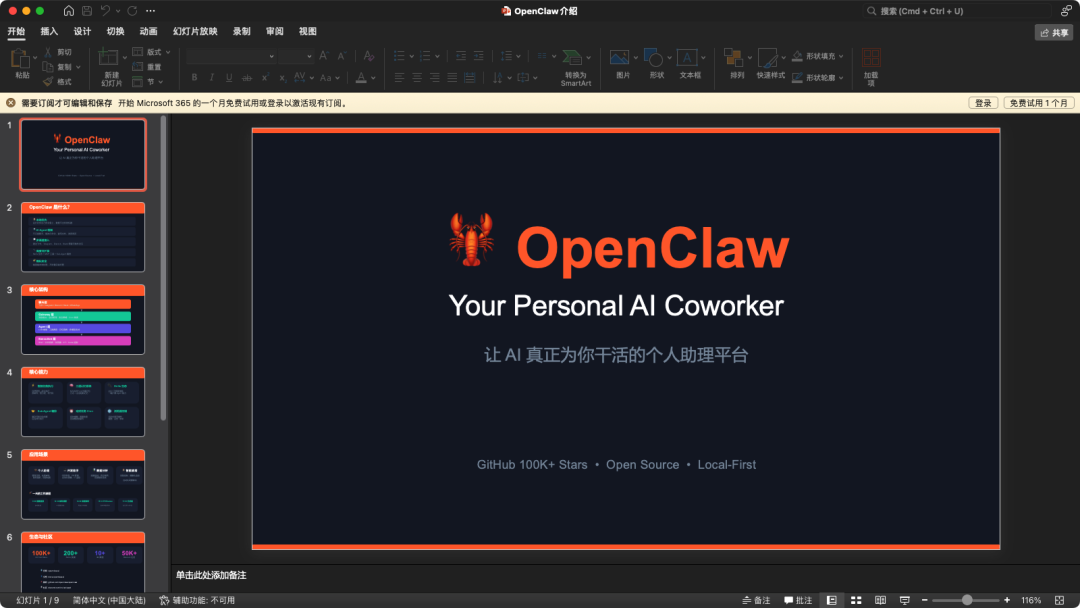This screenshot has height=608, width=1080.
Task: Click the Add-ins (加载项) icon
Action: 871,59
